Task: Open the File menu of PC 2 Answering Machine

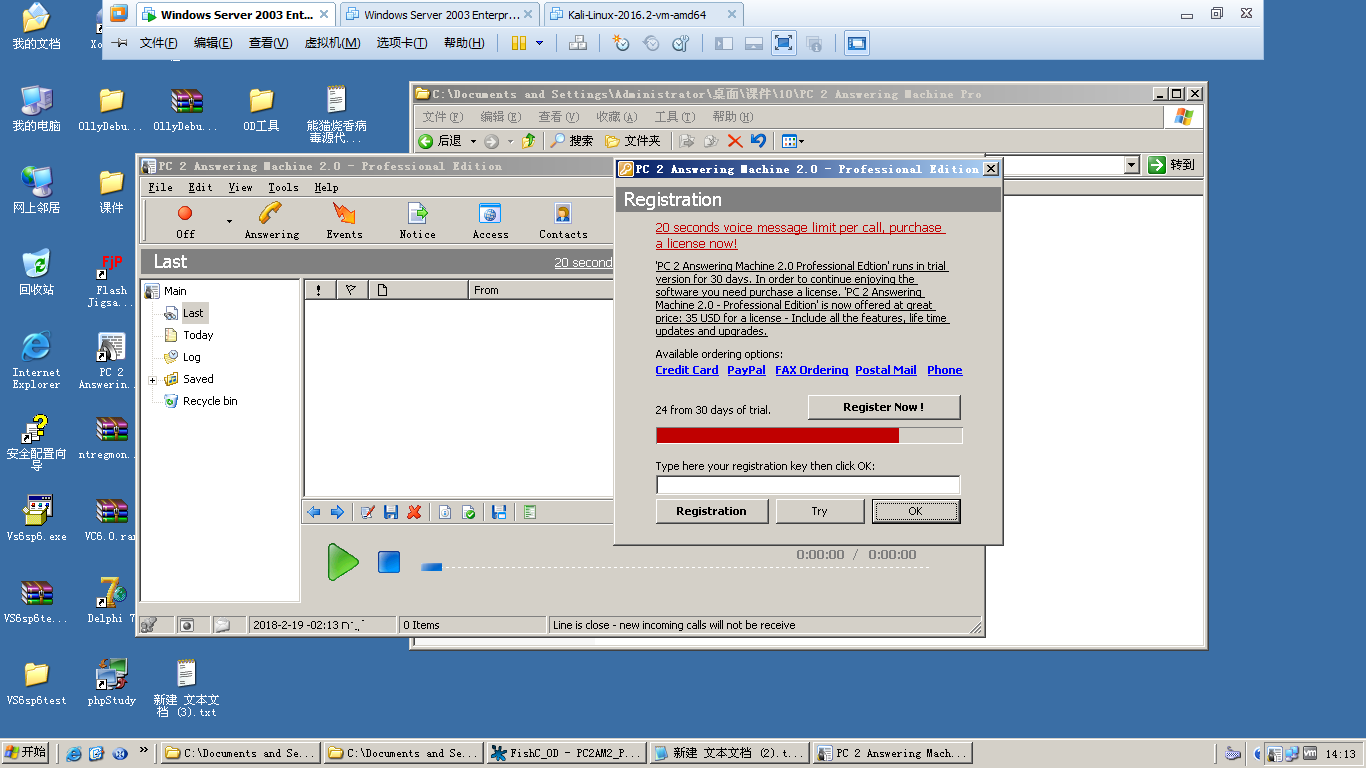Action: pyautogui.click(x=160, y=187)
